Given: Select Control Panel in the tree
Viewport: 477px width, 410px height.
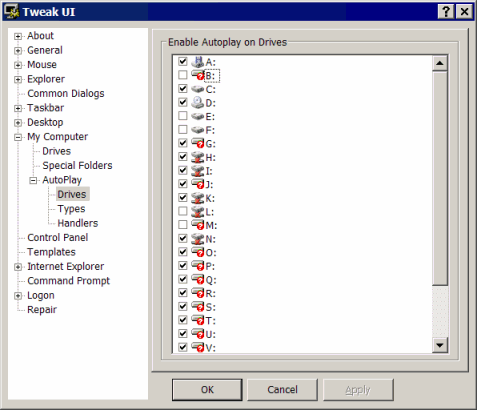Looking at the screenshot, I should coord(58,238).
